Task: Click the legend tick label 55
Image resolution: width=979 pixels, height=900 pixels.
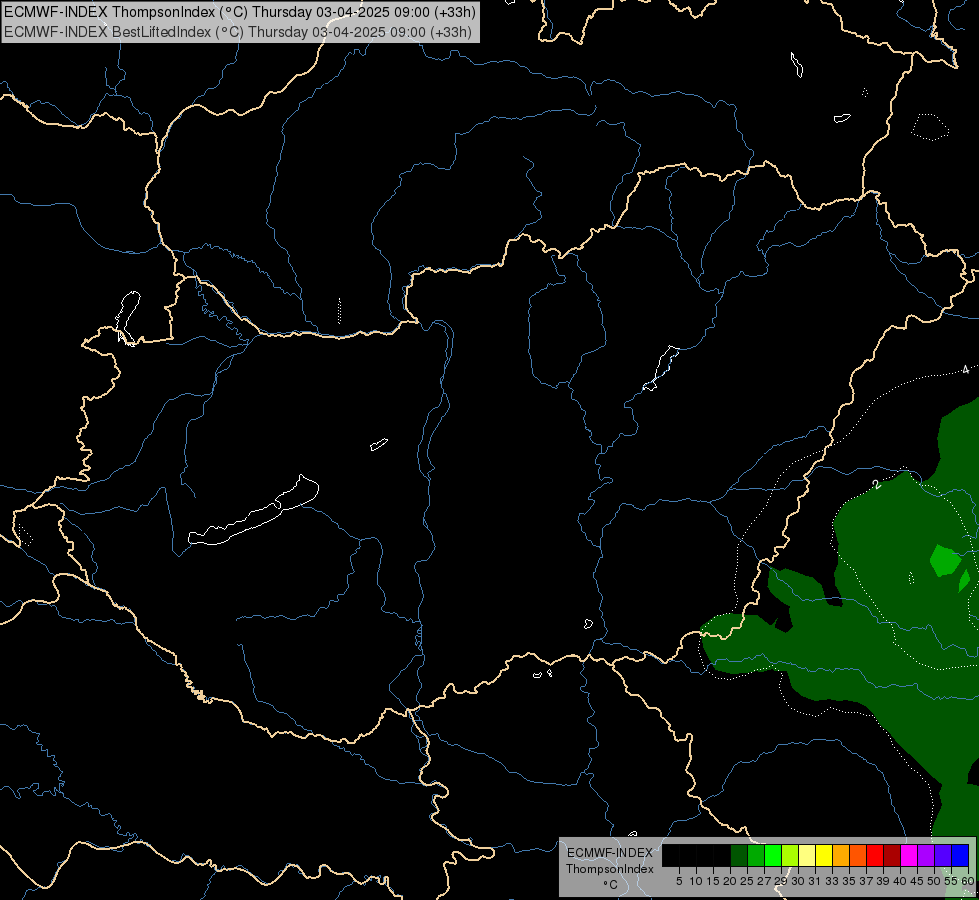Action: [952, 881]
